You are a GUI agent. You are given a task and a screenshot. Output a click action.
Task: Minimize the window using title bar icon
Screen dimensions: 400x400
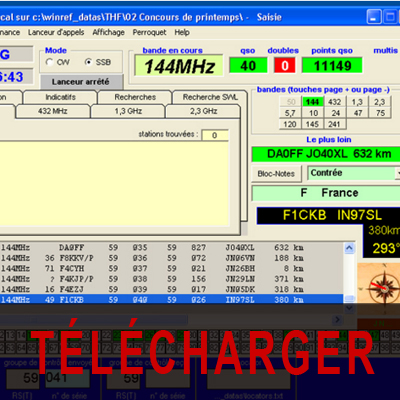pyautogui.click(x=374, y=17)
